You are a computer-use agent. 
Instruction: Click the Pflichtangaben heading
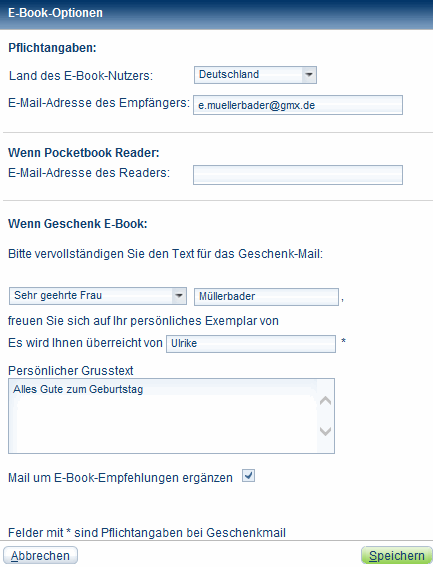52,48
